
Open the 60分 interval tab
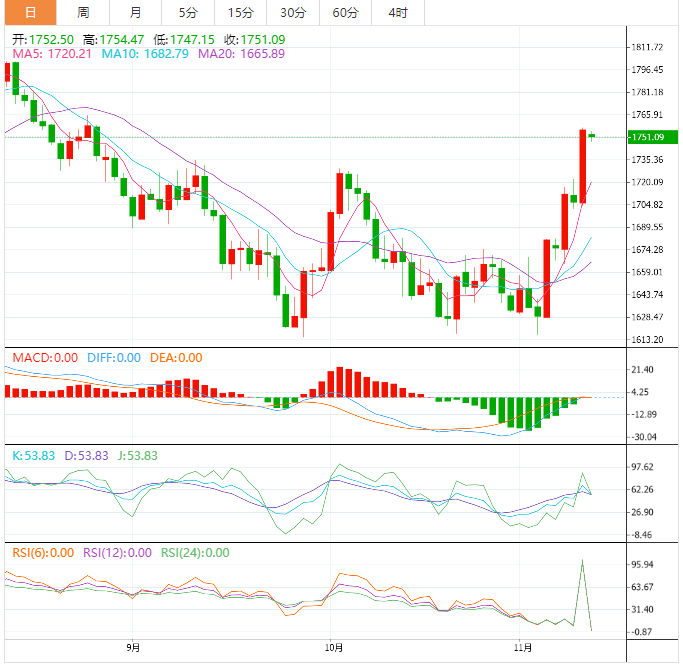(345, 12)
